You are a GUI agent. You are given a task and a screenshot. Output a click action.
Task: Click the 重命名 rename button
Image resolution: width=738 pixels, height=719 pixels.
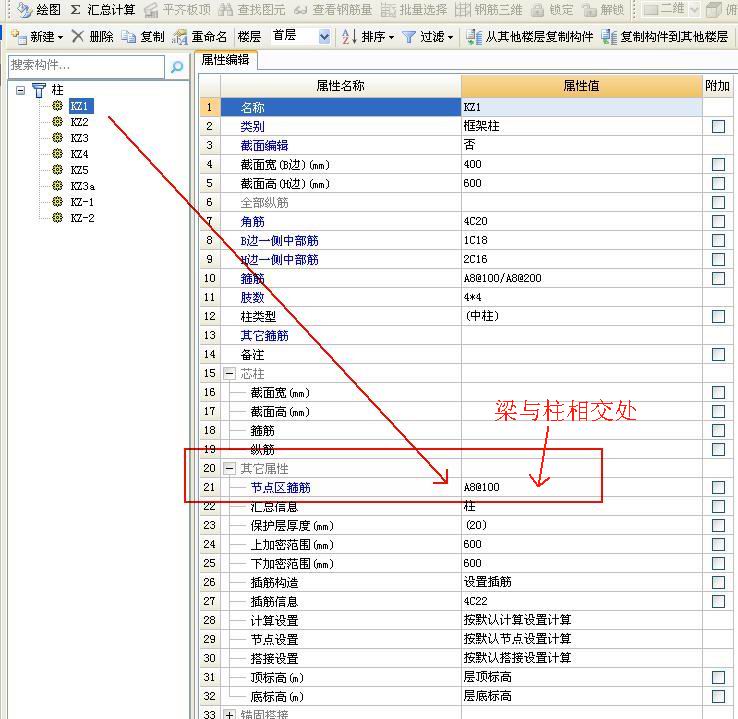point(200,36)
